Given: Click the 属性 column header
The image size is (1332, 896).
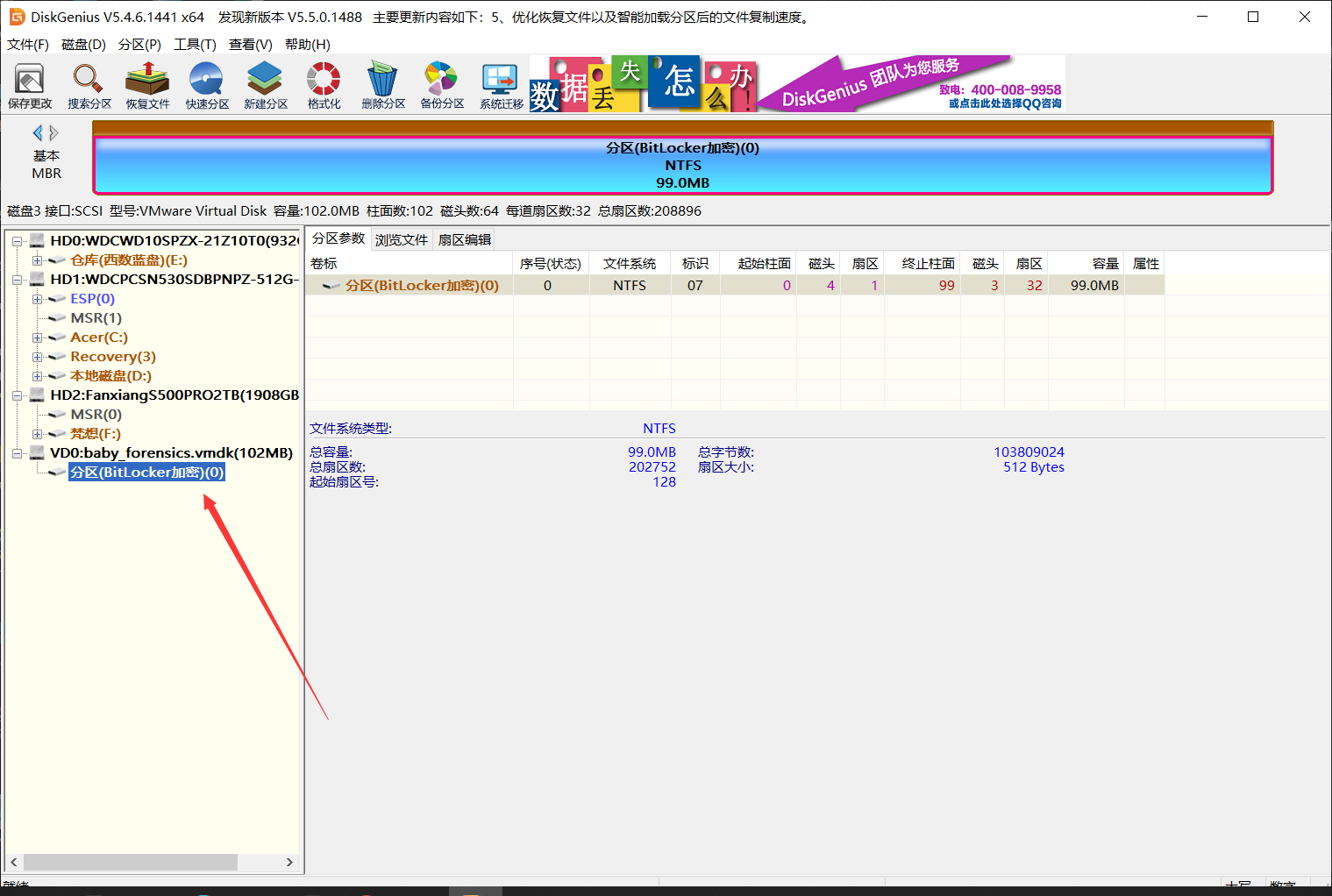Looking at the screenshot, I should 1145,263.
